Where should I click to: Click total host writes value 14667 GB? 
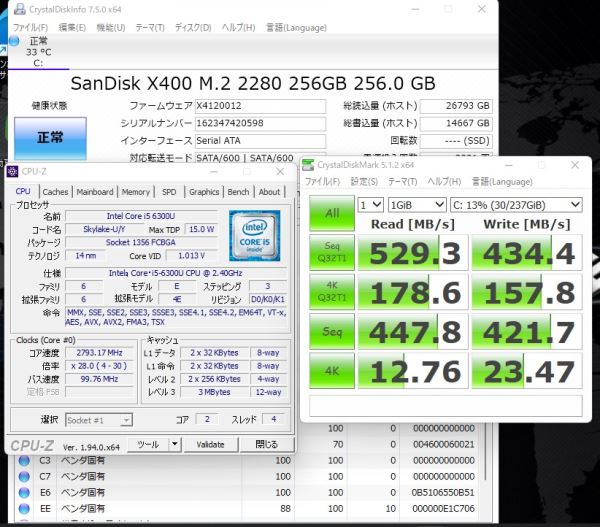pos(456,123)
